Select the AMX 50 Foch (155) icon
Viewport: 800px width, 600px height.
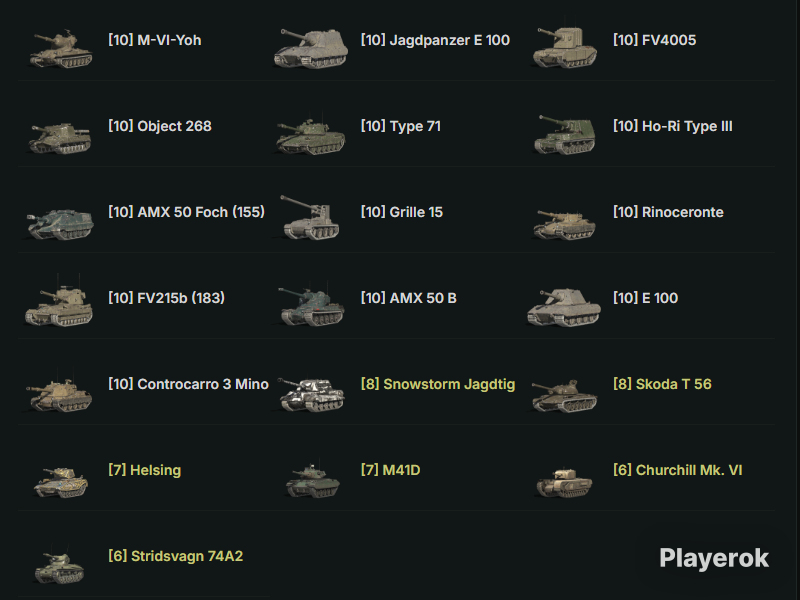pos(60,223)
